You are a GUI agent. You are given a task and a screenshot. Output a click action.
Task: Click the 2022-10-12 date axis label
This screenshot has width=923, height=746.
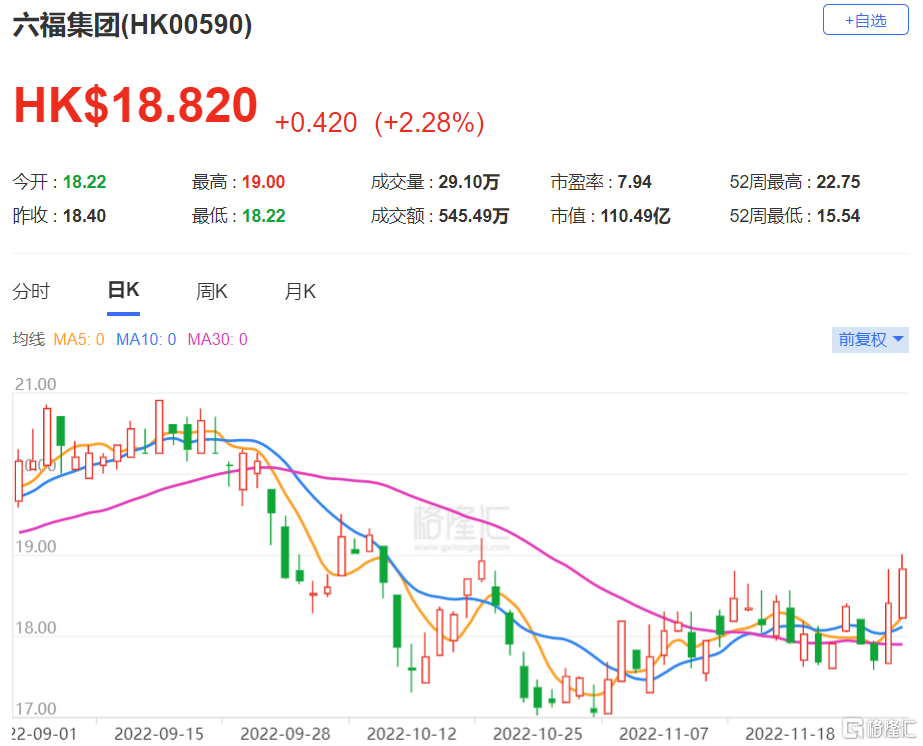click(411, 734)
